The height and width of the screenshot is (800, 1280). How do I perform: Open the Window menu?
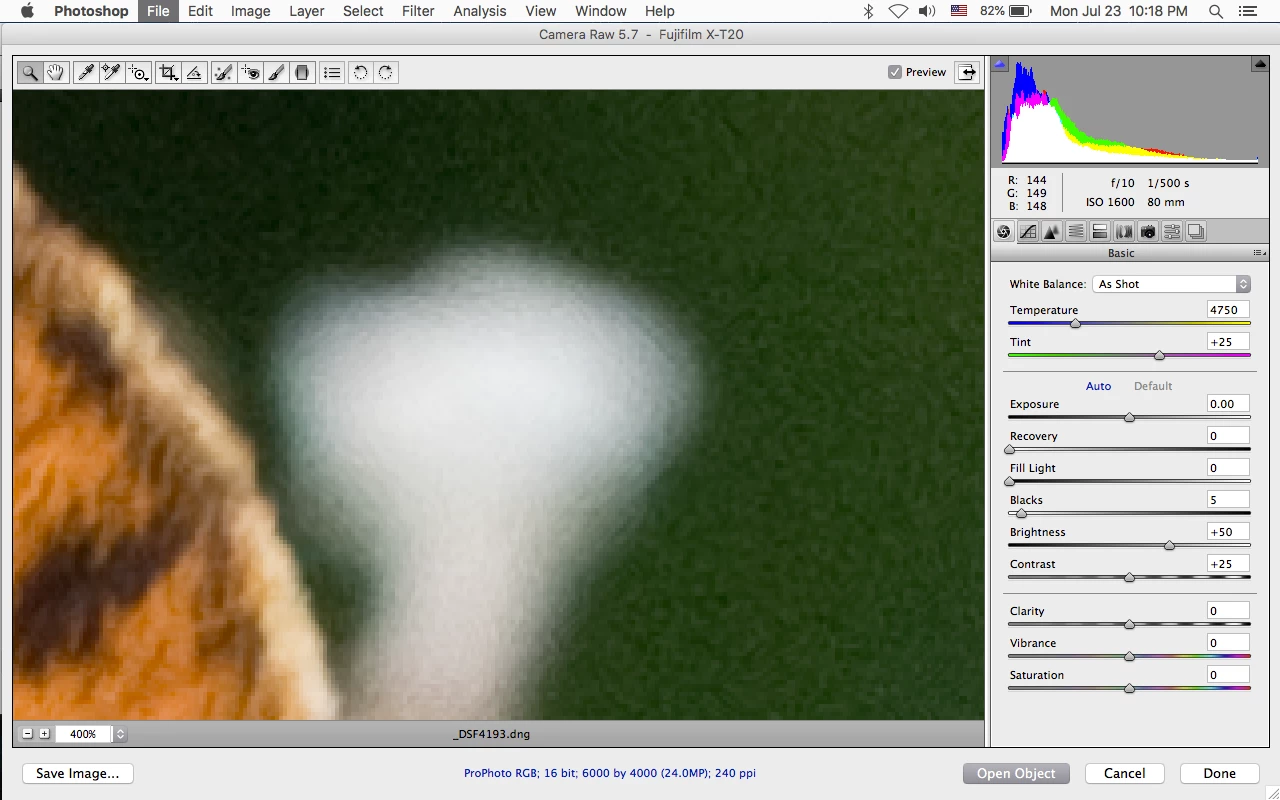601,11
